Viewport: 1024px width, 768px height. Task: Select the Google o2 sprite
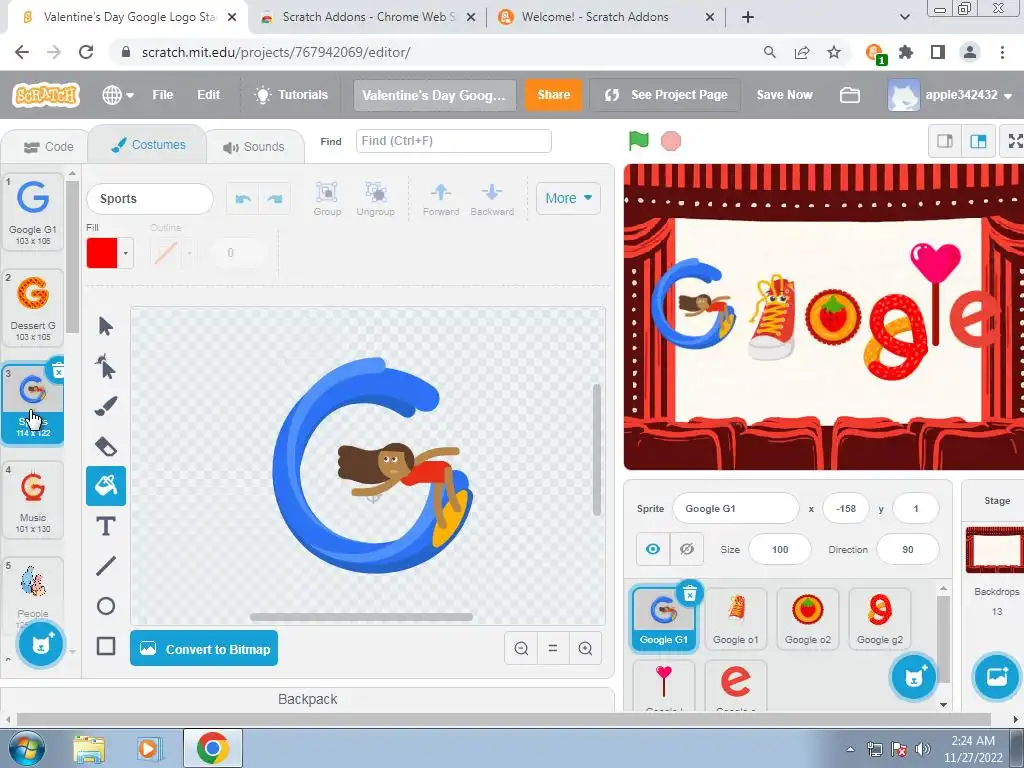coord(807,618)
